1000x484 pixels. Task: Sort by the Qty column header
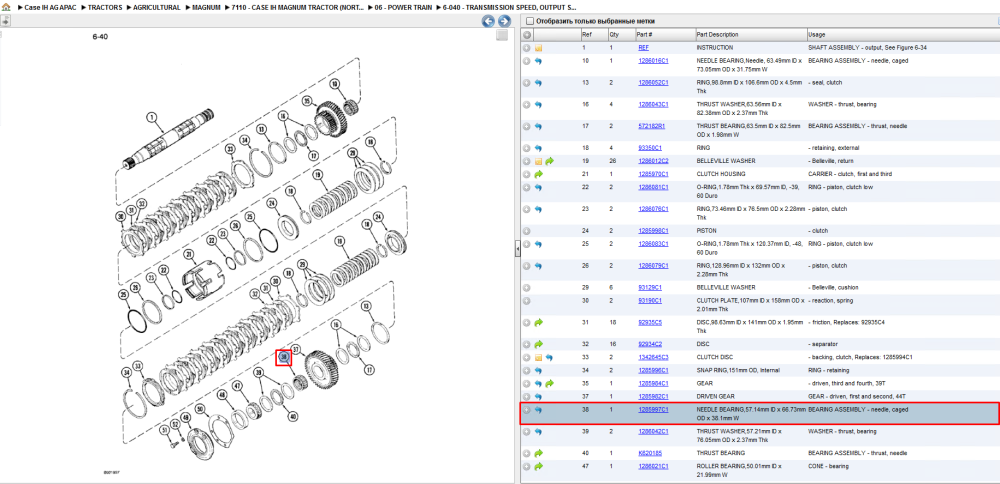click(x=614, y=34)
